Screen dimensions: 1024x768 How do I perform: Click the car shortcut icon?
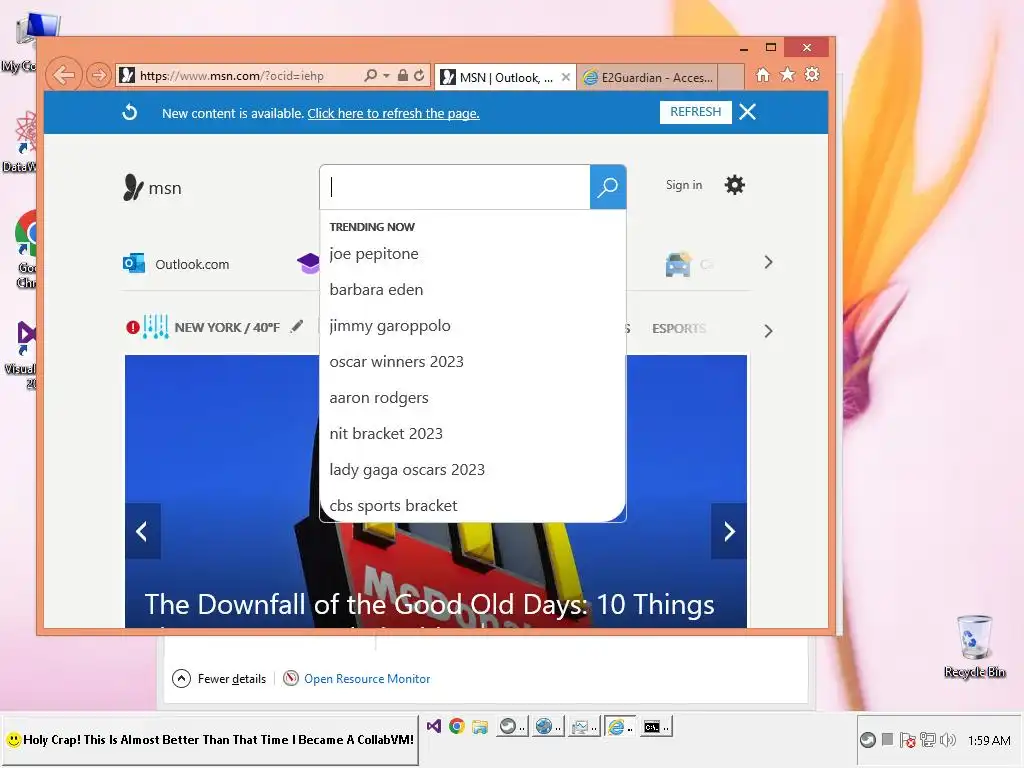pos(679,264)
